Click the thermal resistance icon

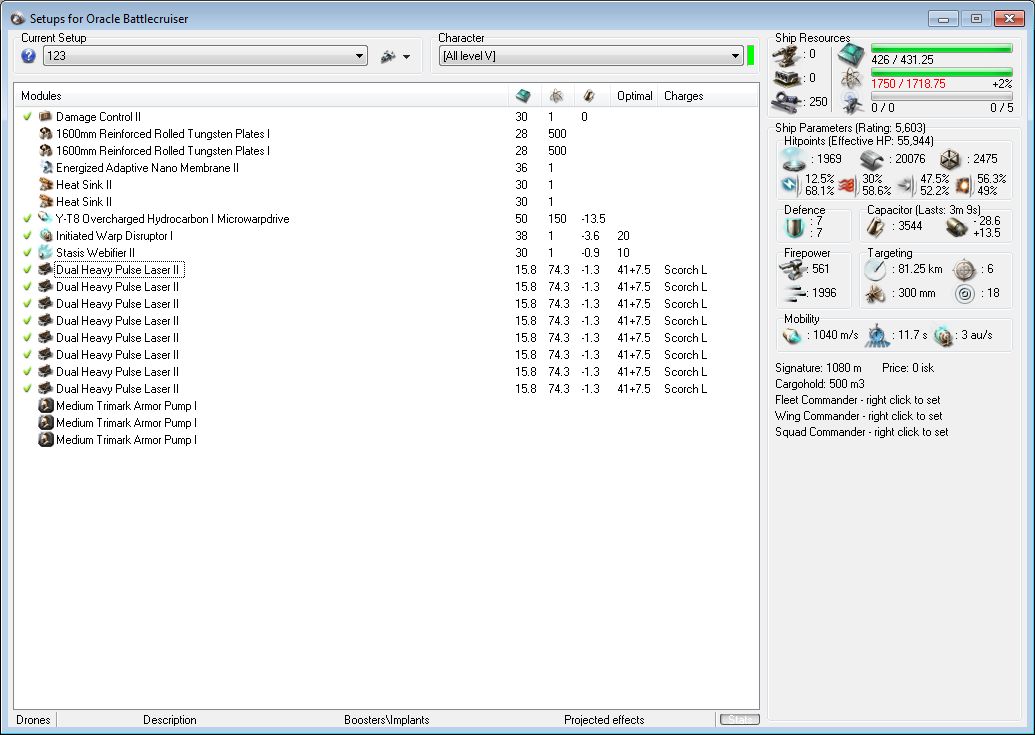click(847, 186)
